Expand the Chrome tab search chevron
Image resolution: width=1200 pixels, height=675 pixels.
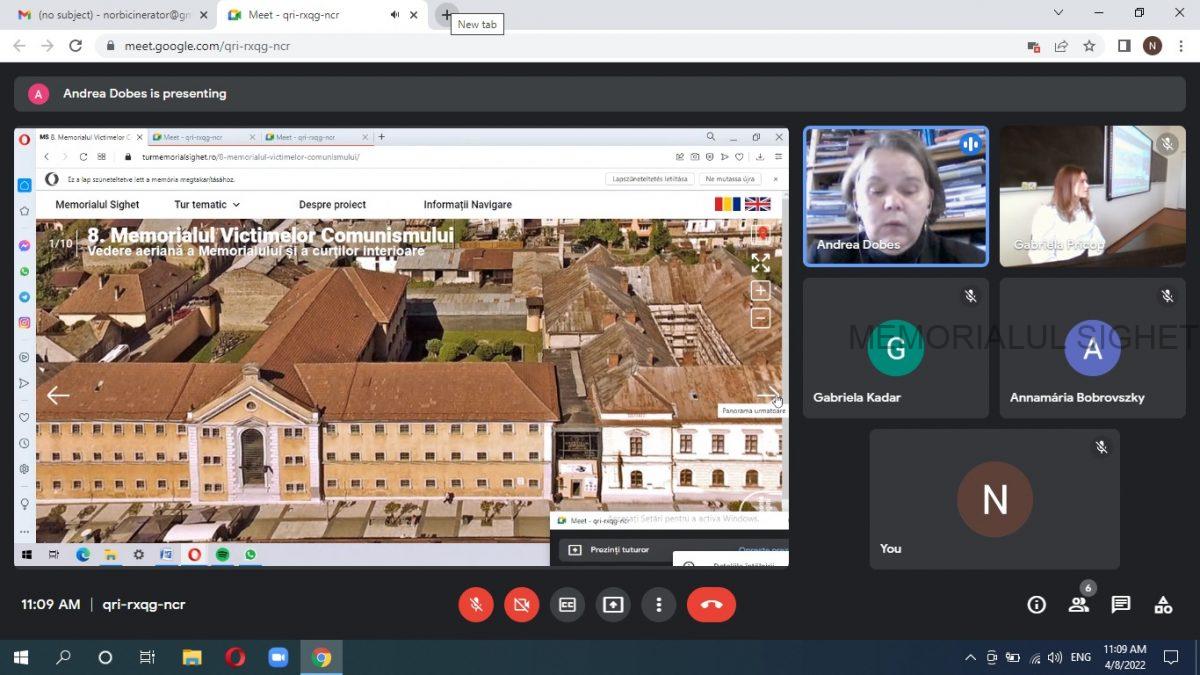pos(1059,13)
